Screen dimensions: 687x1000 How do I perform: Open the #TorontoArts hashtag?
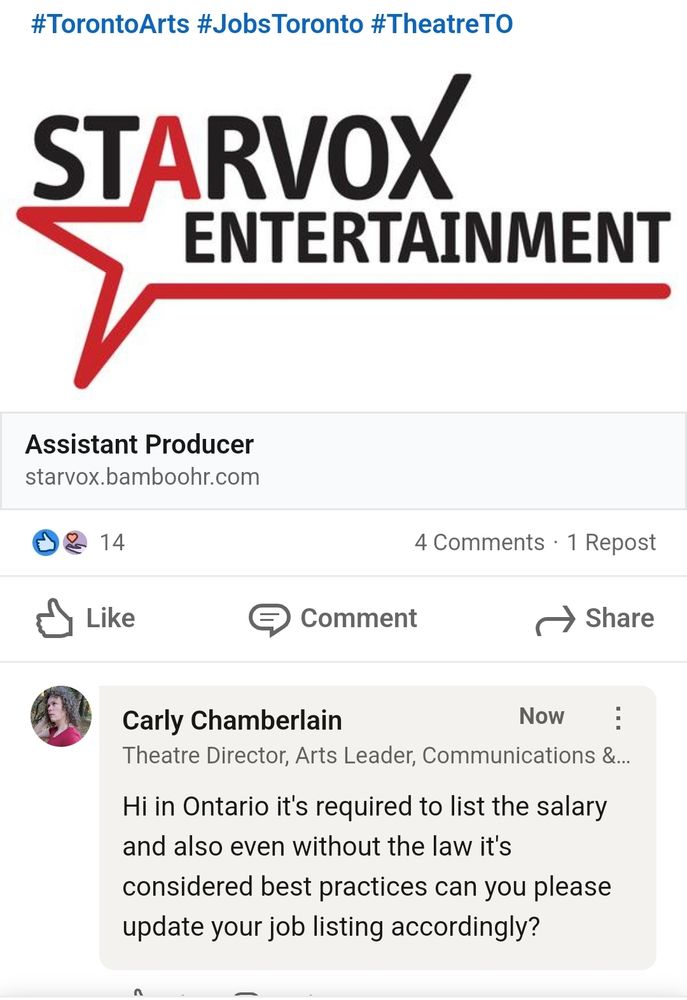[x=110, y=24]
